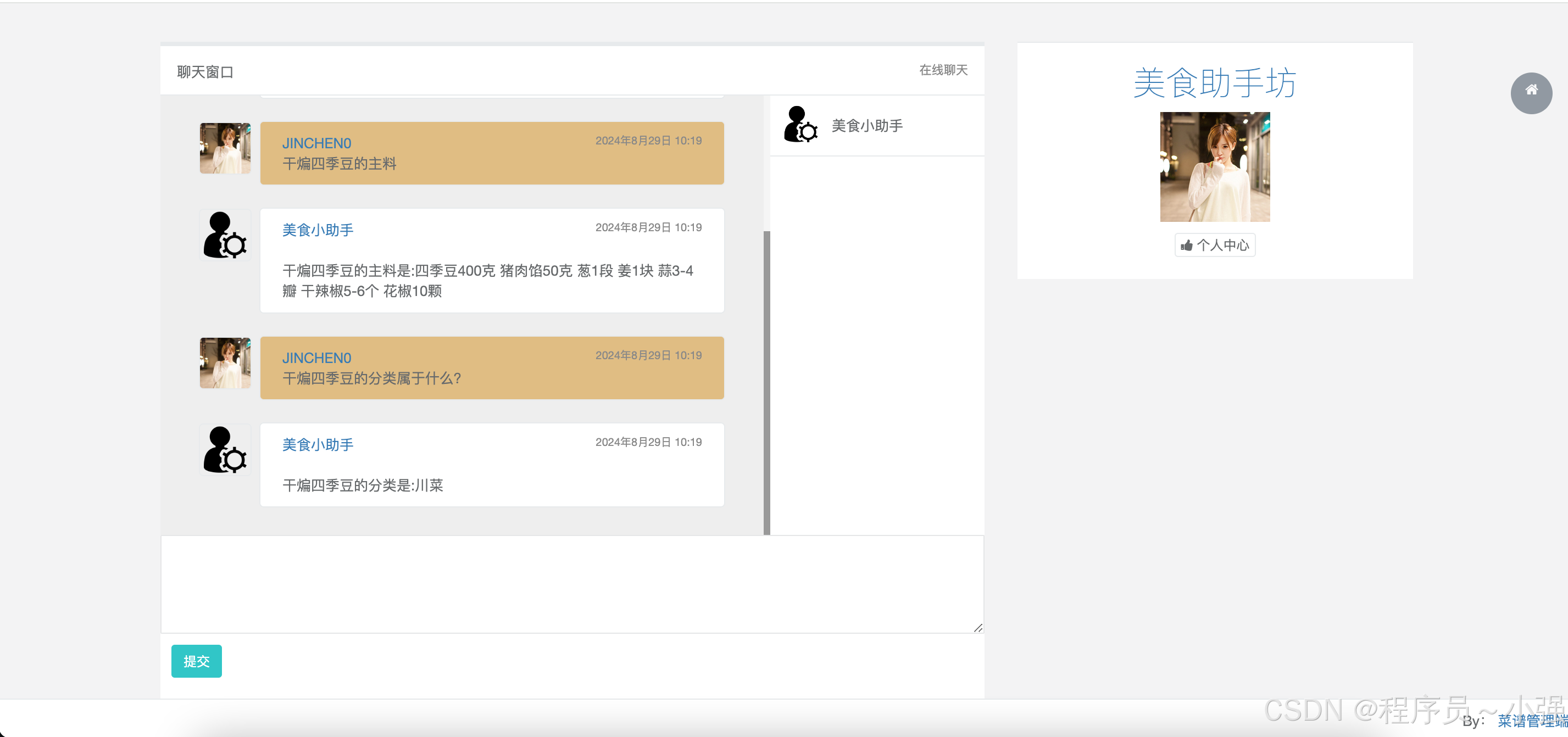This screenshot has width=1568, height=737.
Task: Click bot avatar beside the 川菜 reply
Action: [x=225, y=450]
